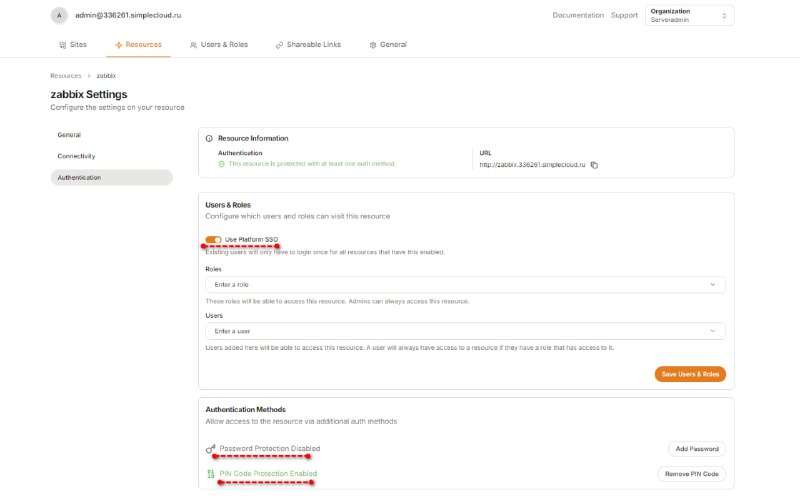The image size is (800, 499).
Task: Click the Resources tab icon
Action: click(118, 45)
